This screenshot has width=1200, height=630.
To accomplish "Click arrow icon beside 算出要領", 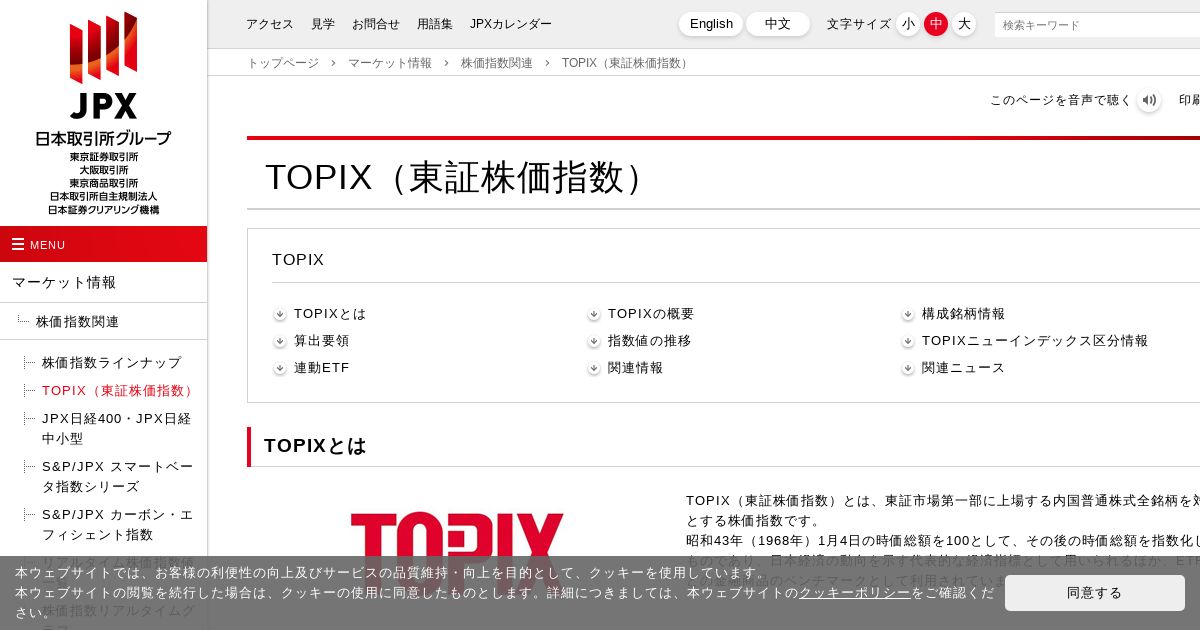I will coord(280,341).
